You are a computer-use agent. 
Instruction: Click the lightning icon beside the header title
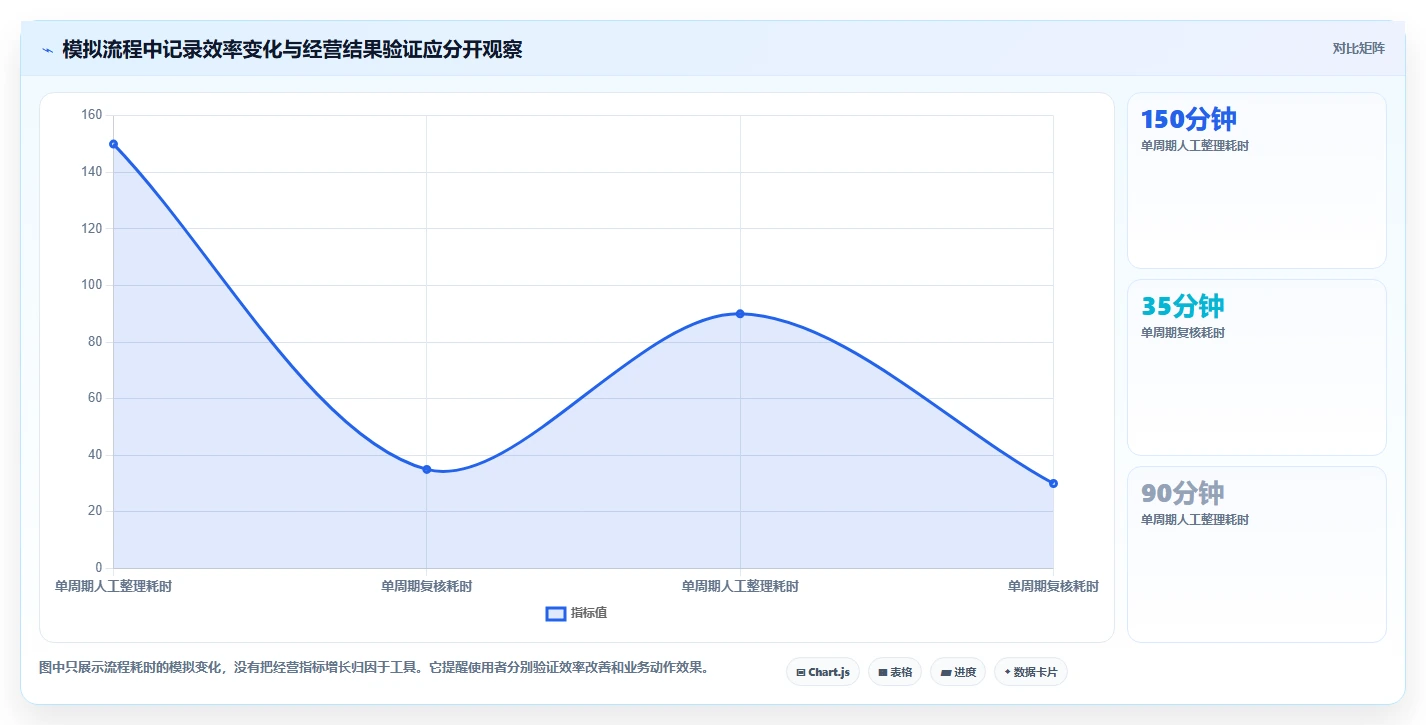(47, 50)
